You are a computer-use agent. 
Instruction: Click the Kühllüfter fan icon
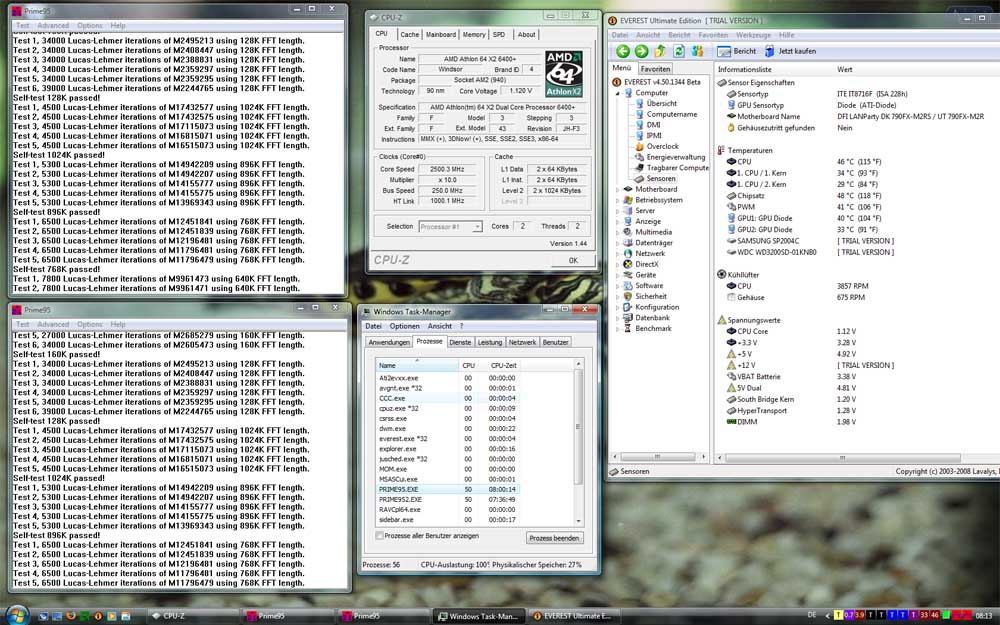[721, 275]
